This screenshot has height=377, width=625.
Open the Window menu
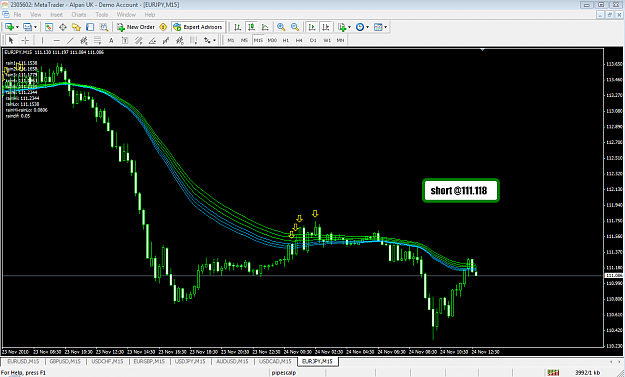point(126,15)
